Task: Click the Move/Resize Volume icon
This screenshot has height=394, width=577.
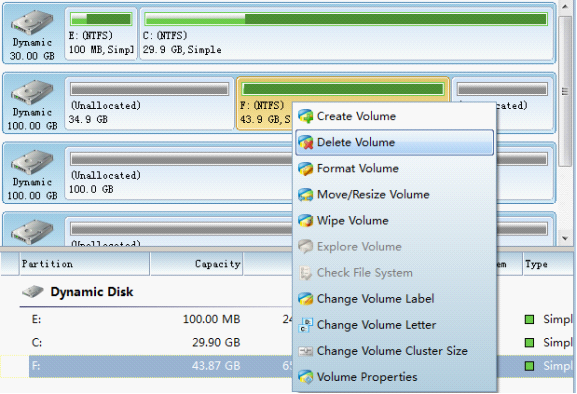Action: click(305, 195)
